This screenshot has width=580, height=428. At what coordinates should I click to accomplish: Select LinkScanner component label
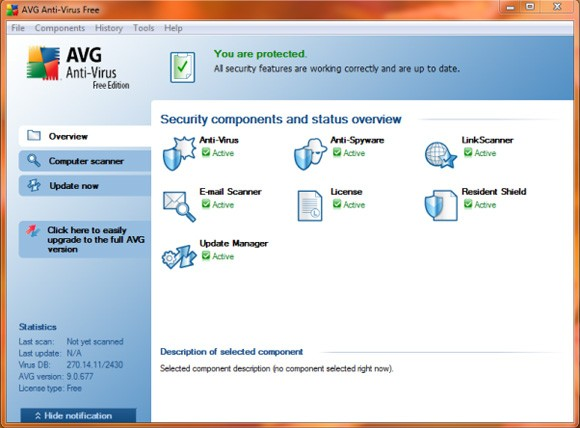(488, 140)
